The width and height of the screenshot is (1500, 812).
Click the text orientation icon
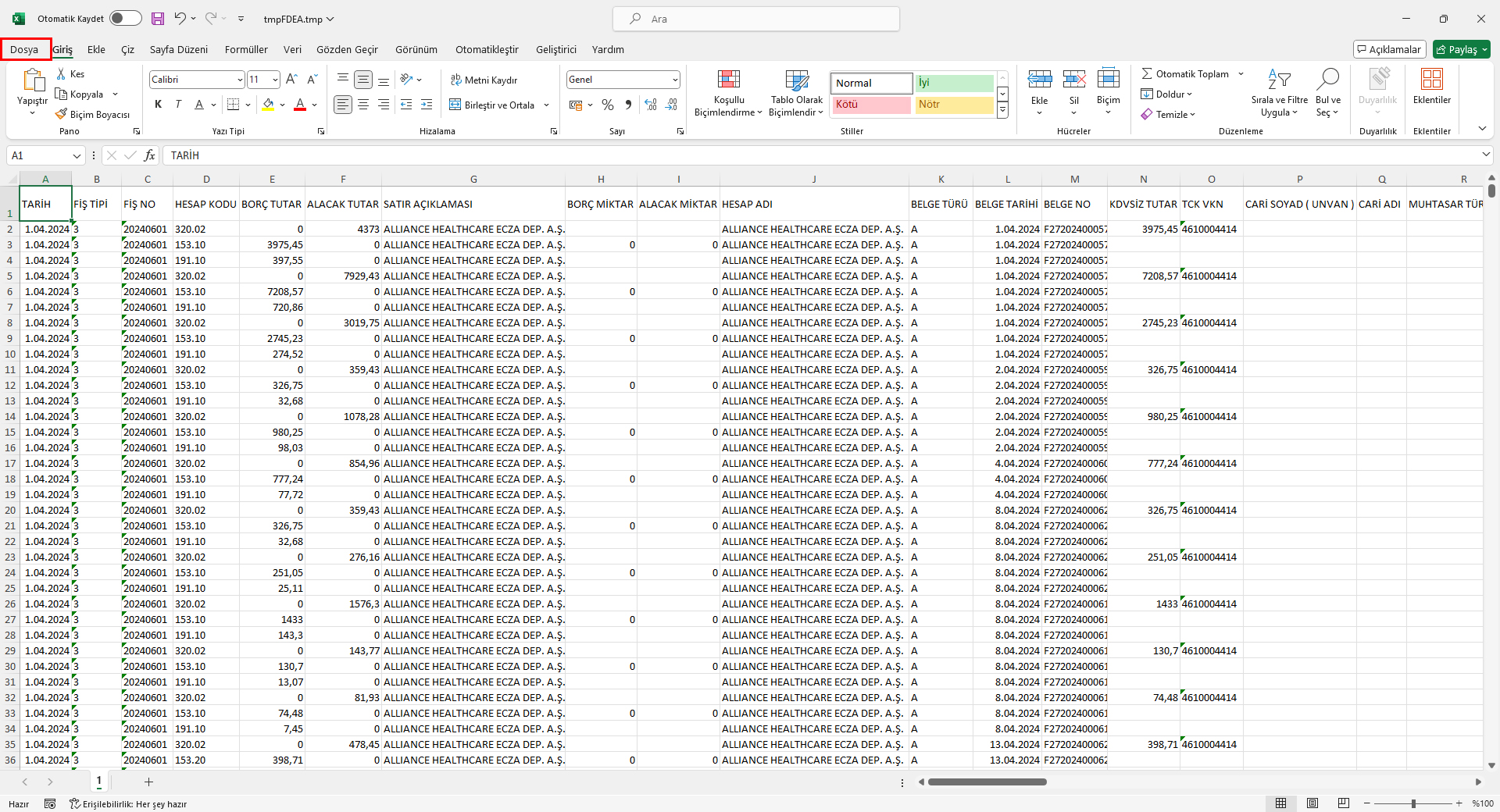tap(406, 79)
